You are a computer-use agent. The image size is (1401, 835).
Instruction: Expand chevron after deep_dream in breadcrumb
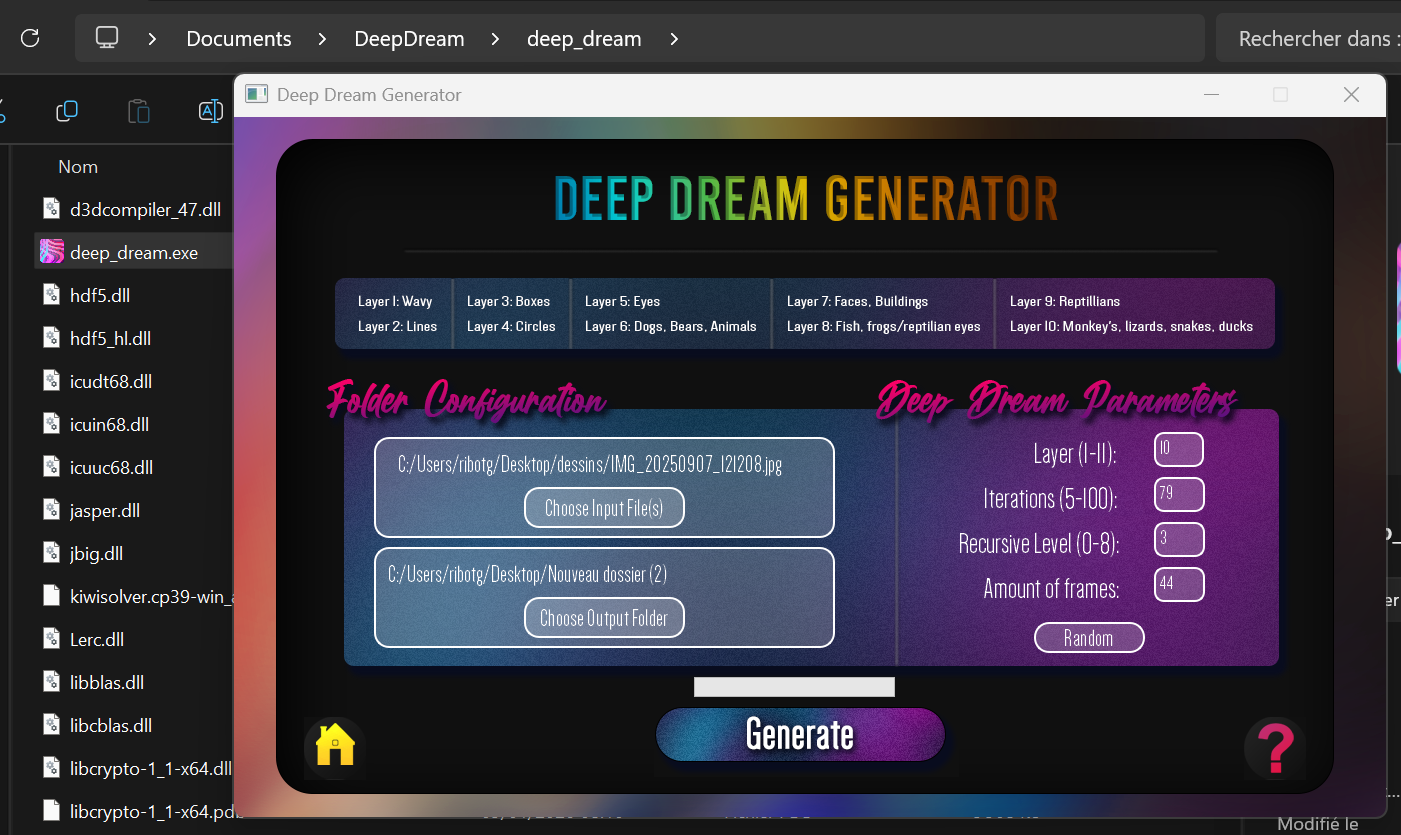(x=674, y=39)
